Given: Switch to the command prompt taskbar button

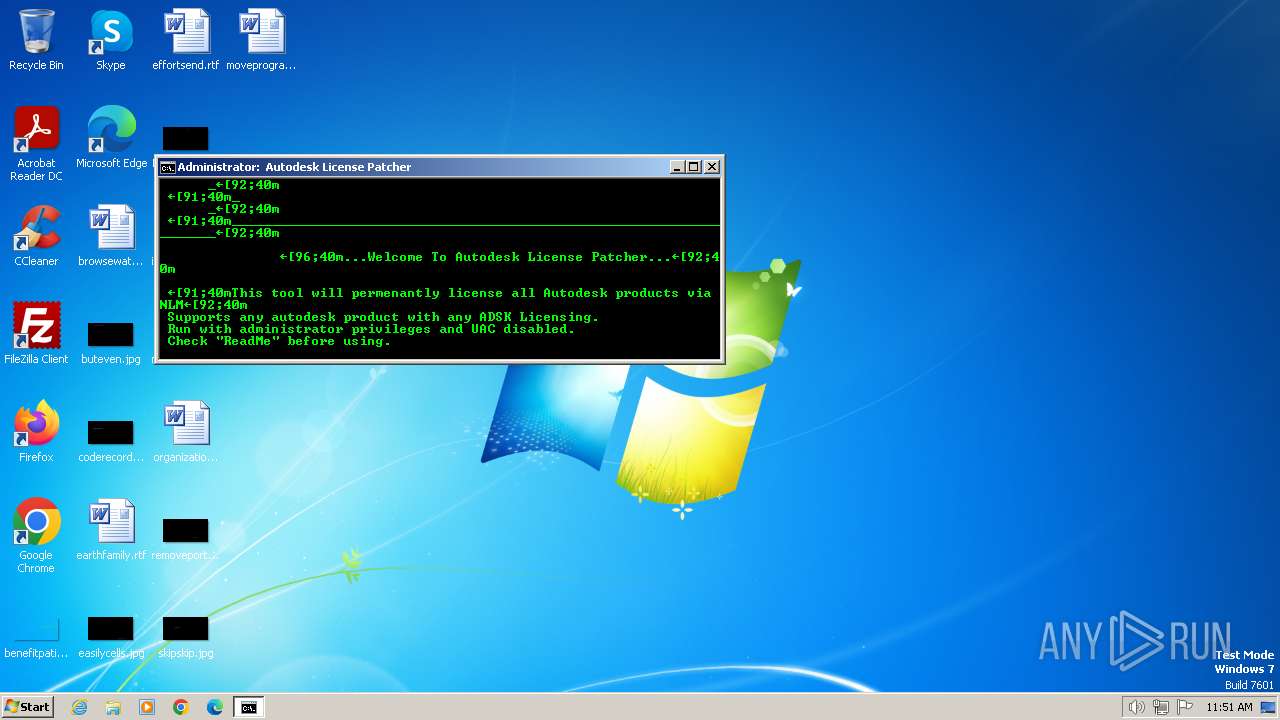Looking at the screenshot, I should pyautogui.click(x=248, y=707).
